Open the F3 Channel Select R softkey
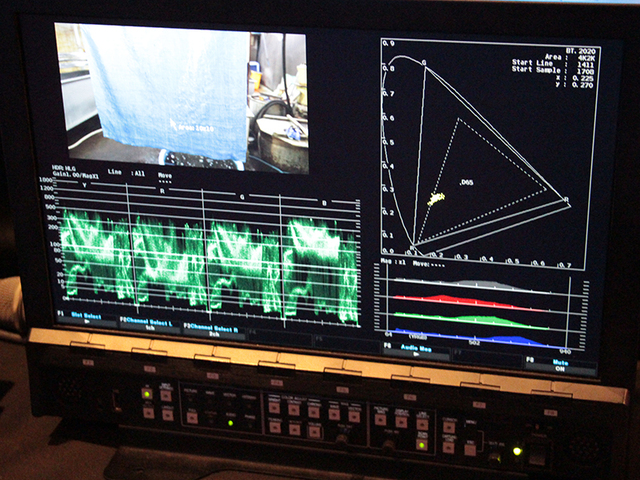The width and height of the screenshot is (640, 480). (214, 331)
